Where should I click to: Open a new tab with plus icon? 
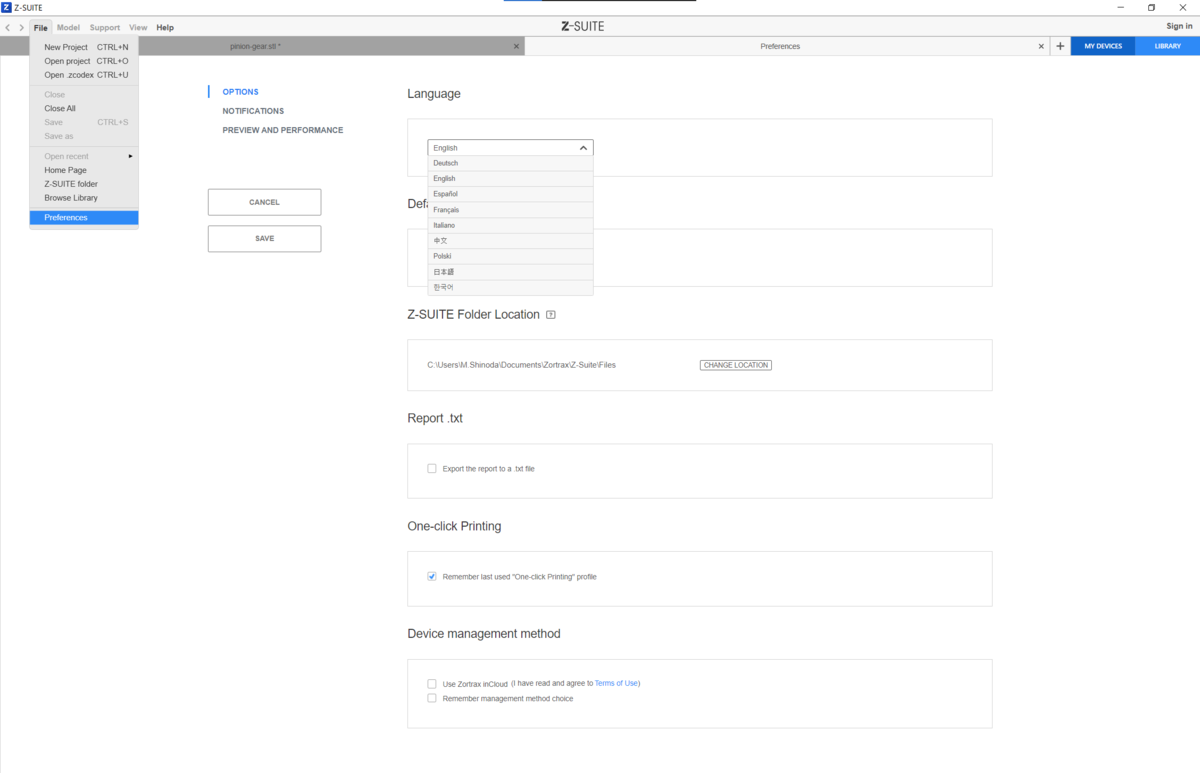tap(1060, 46)
